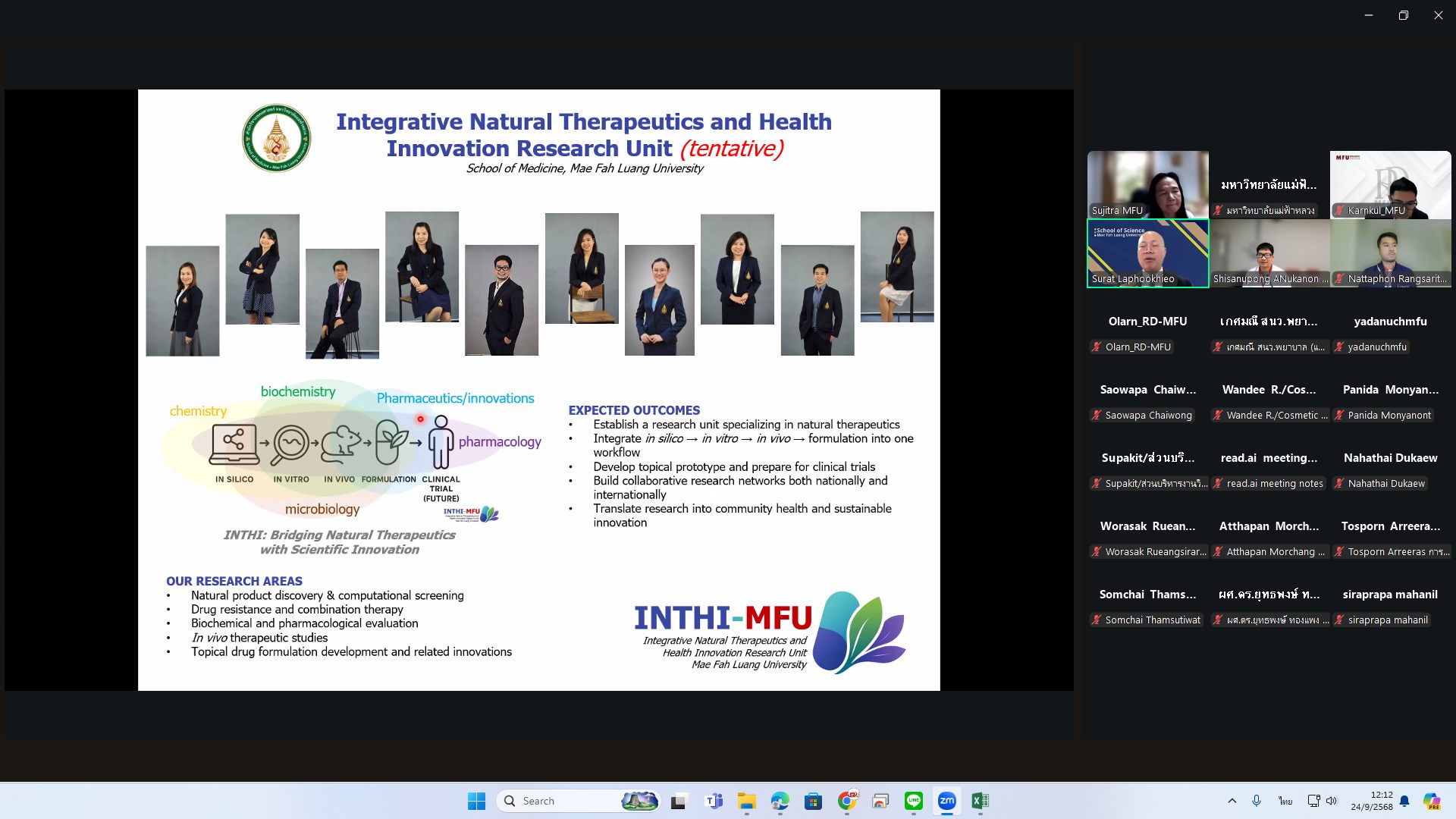
Task: Open Excel from the taskbar
Action: click(980, 801)
